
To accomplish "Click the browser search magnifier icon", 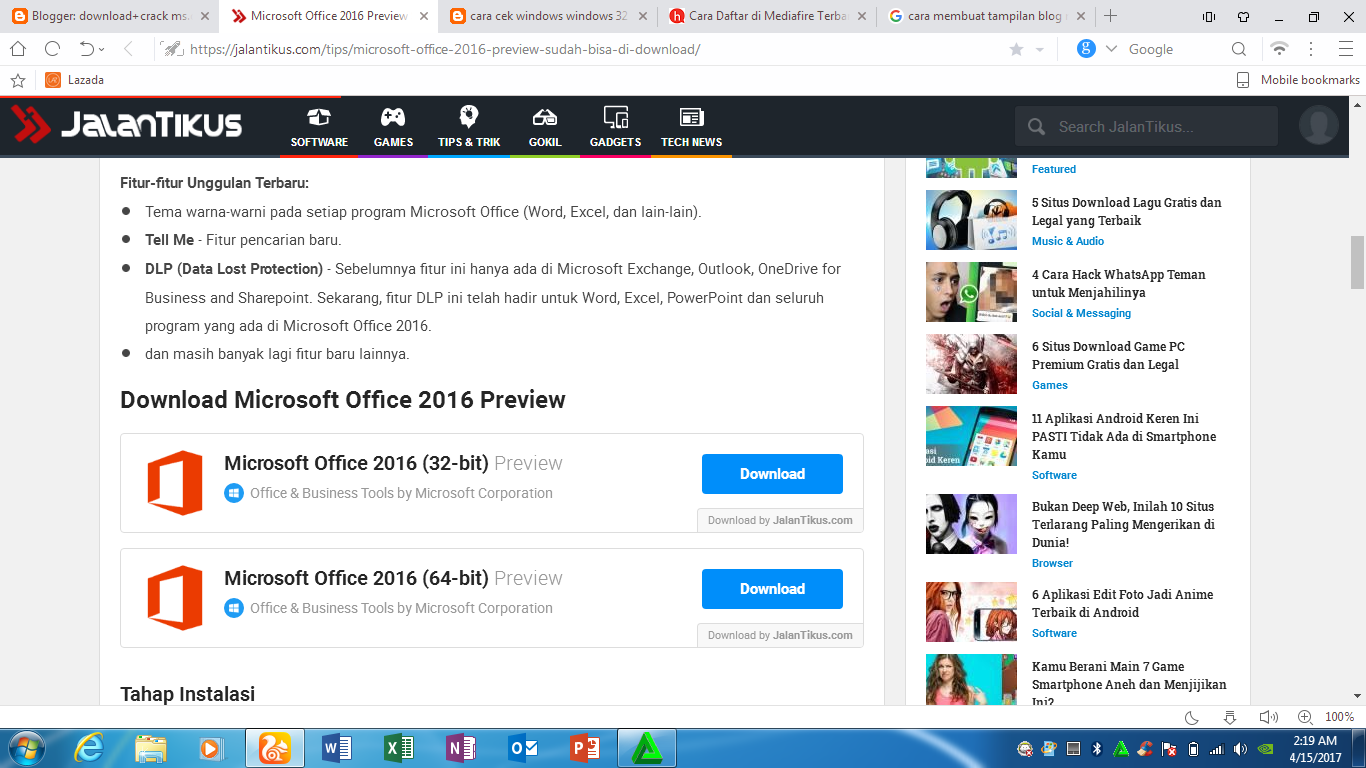I will (1239, 49).
